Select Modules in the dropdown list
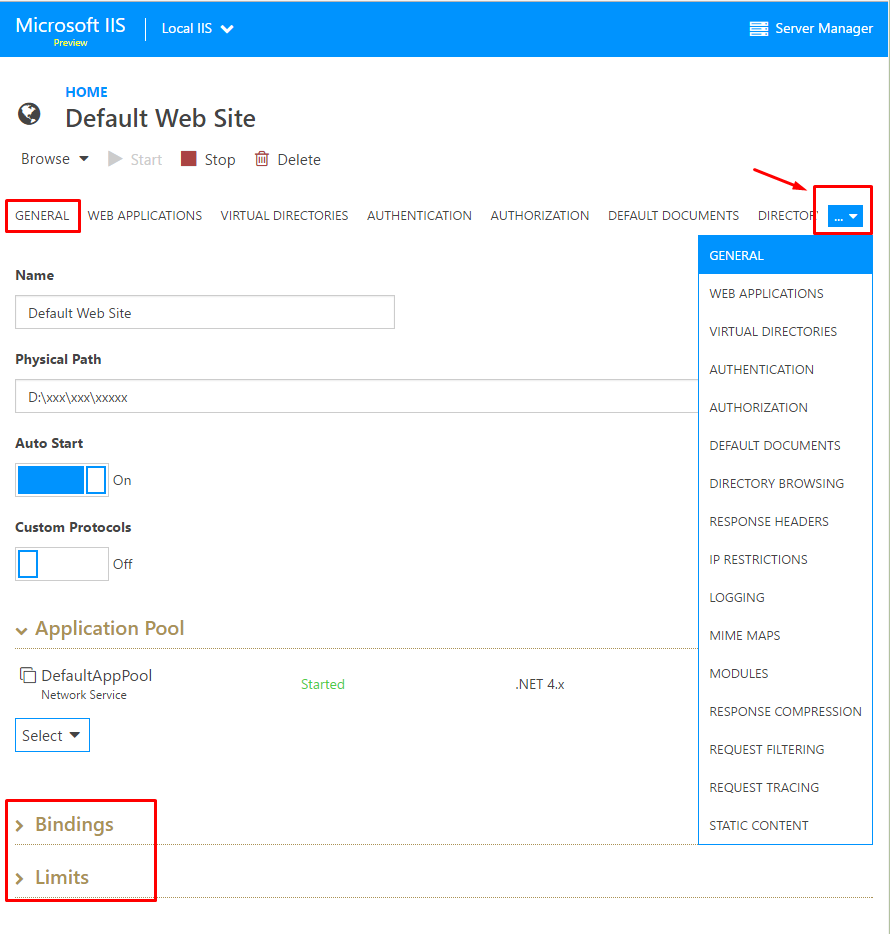 click(785, 674)
